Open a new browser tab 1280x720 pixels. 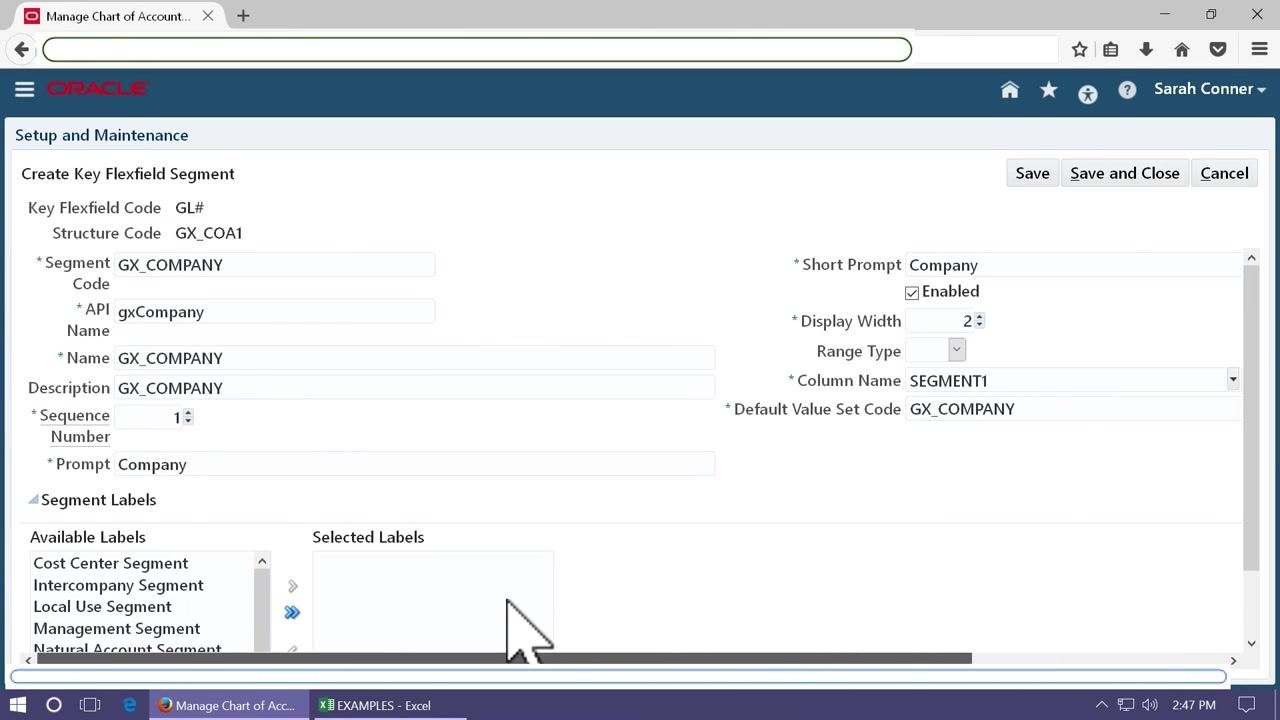(243, 16)
